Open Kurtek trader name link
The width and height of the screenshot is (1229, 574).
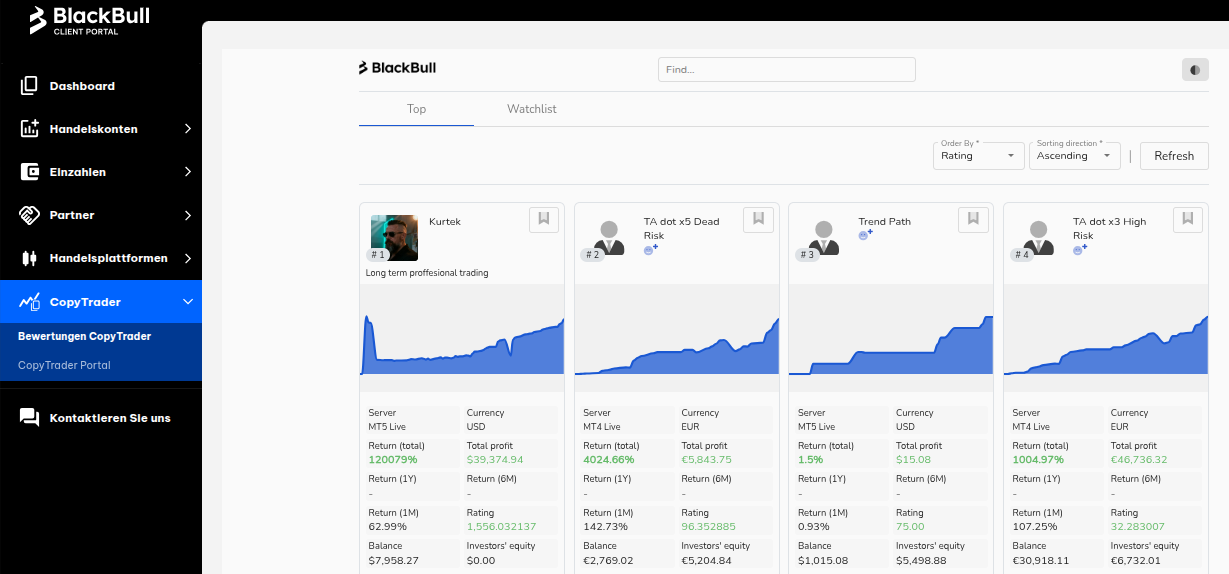tap(445, 222)
